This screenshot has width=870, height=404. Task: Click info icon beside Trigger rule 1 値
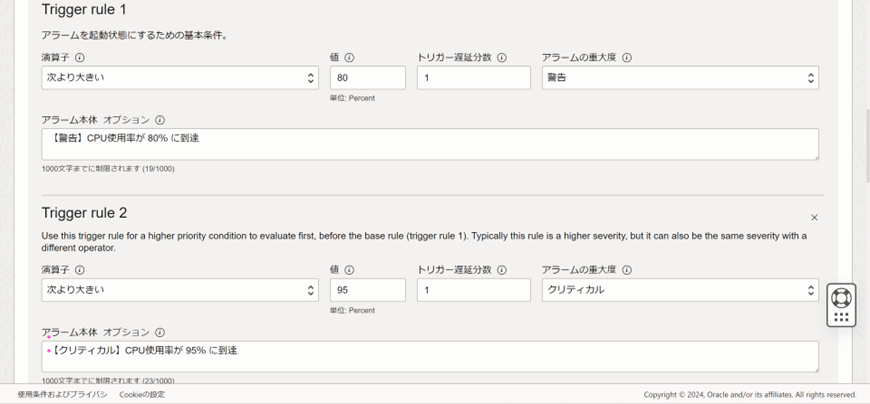coord(350,58)
